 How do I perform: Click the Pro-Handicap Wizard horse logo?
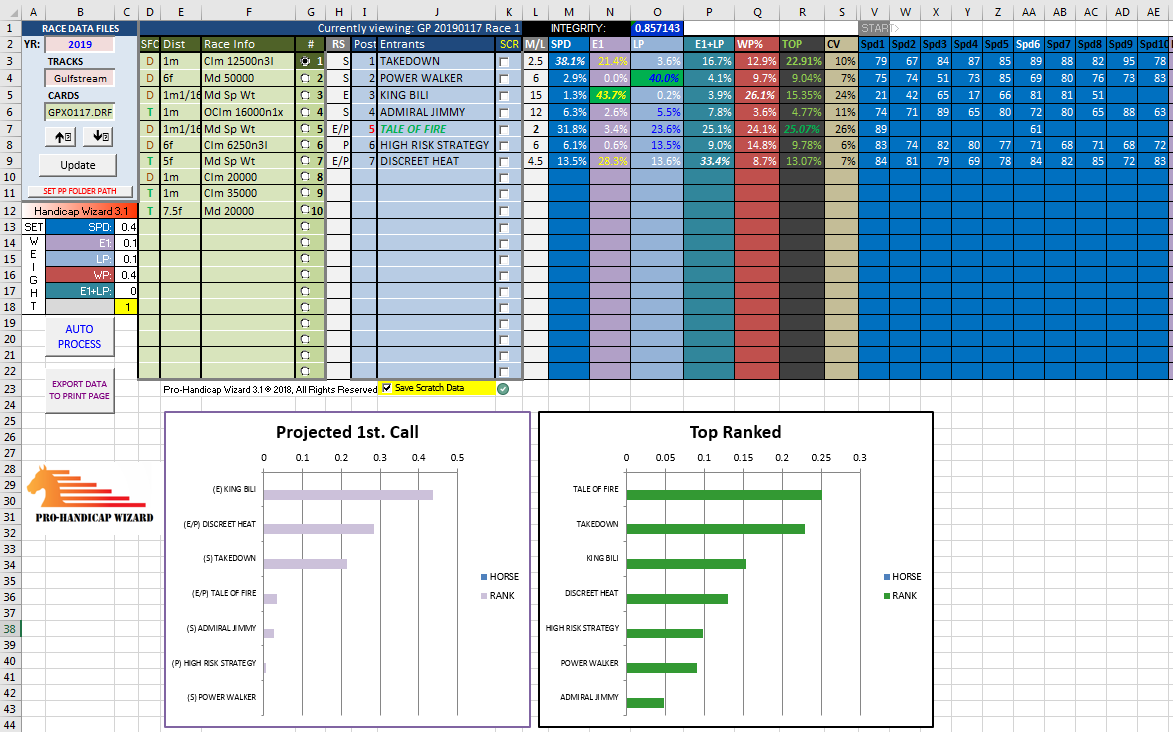click(79, 497)
